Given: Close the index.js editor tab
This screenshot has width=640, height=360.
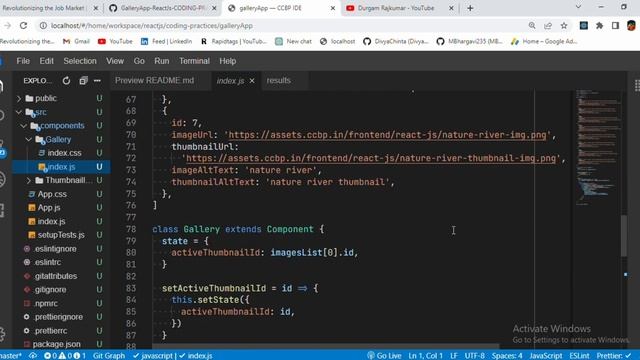Looking at the screenshot, I should (x=252, y=81).
